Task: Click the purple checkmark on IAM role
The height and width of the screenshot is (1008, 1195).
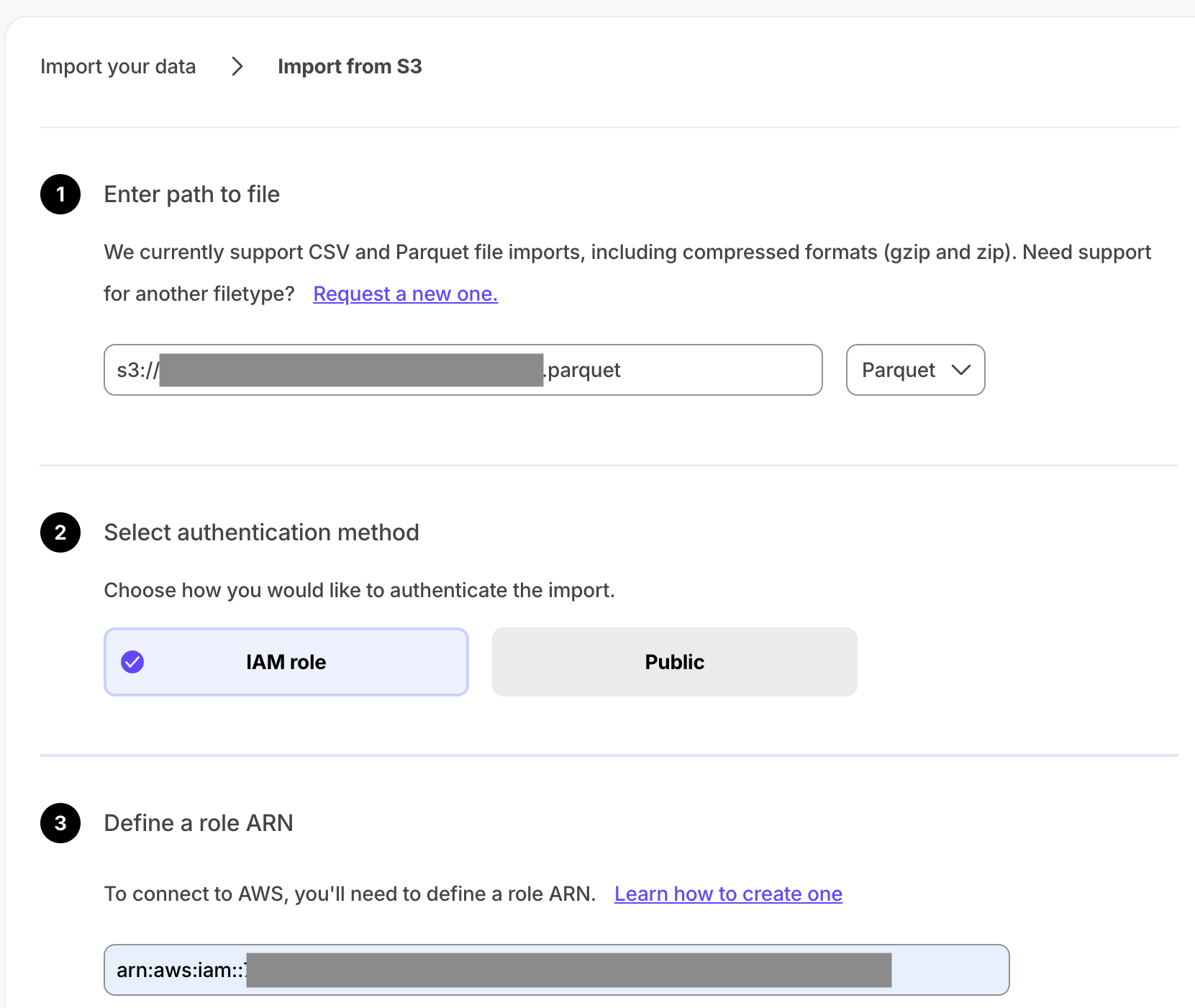Action: 132,662
